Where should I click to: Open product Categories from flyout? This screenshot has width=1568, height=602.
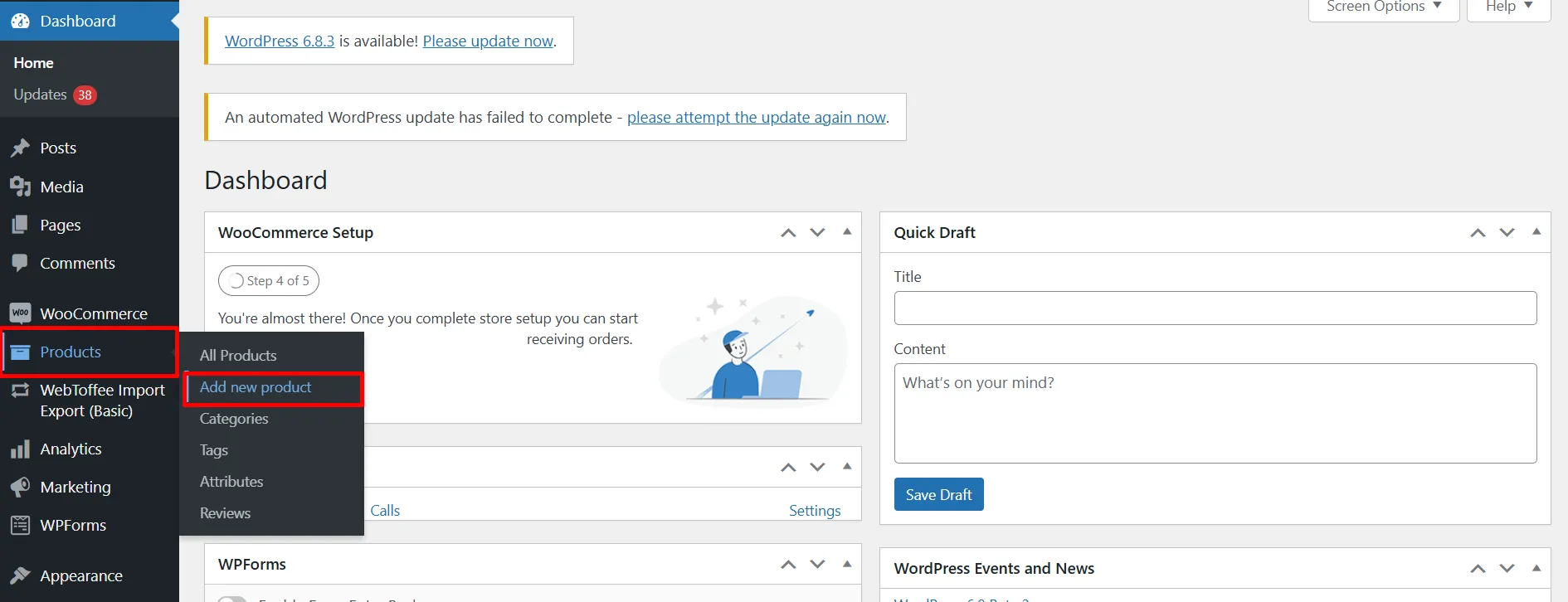[234, 419]
